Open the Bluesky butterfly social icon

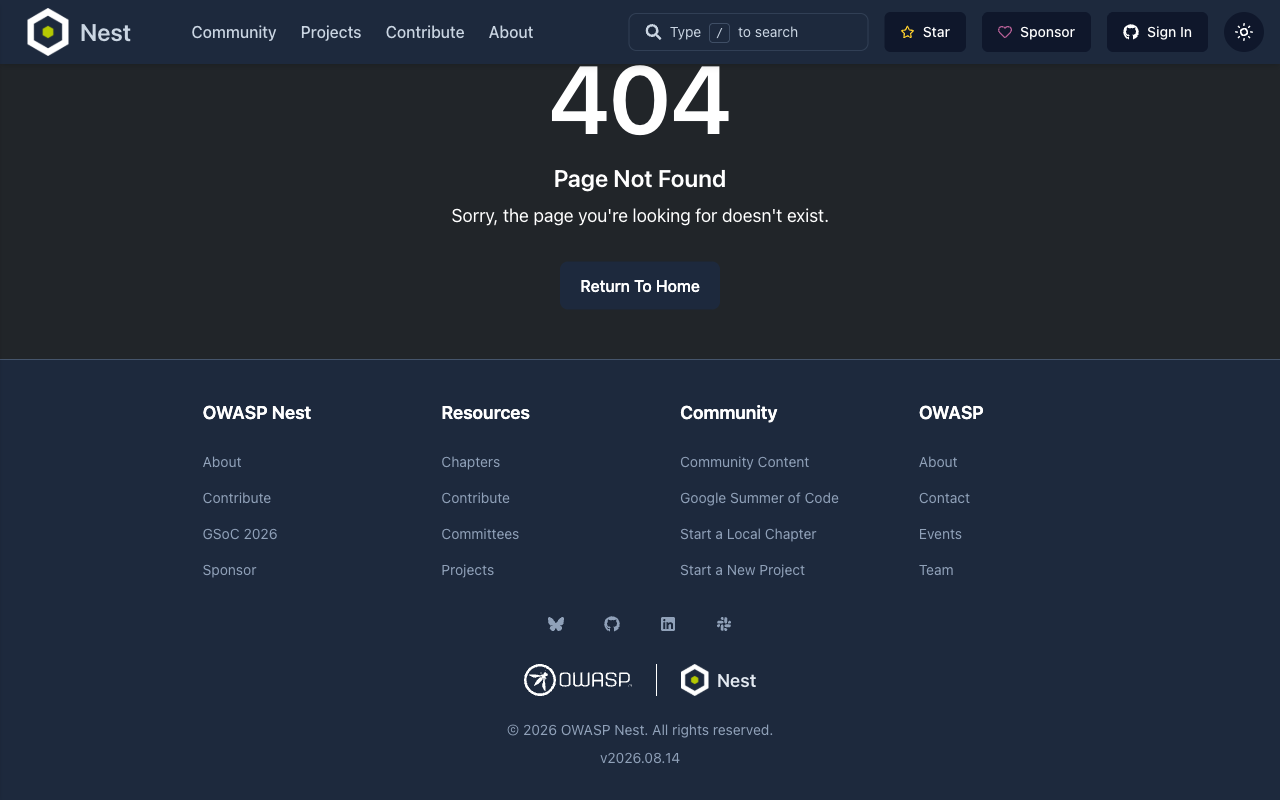556,624
